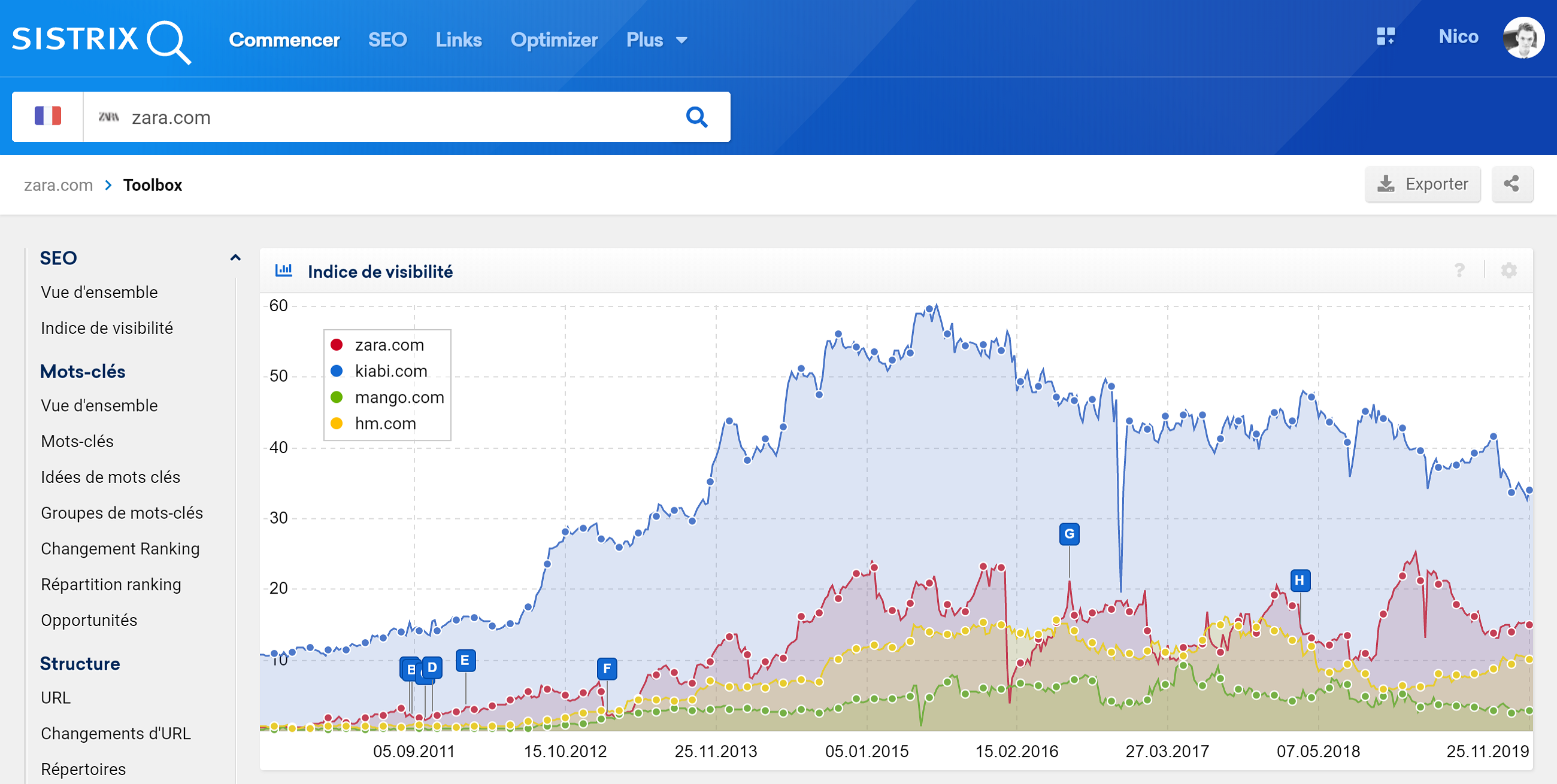Screen dimensions: 1557x784
Task: Open Répertoires sidebar item
Action: [83, 769]
